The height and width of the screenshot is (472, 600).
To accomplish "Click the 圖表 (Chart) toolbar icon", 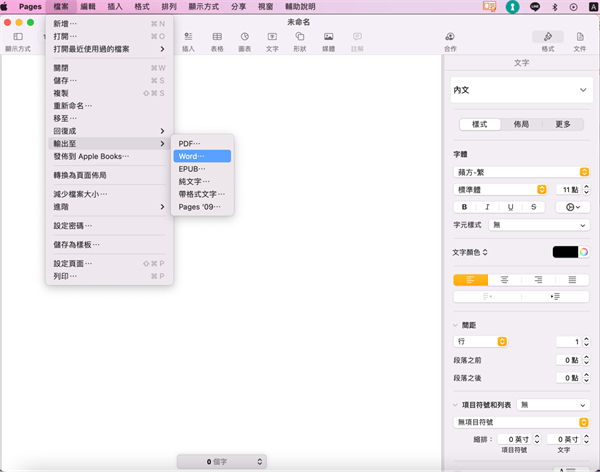I will (x=245, y=38).
